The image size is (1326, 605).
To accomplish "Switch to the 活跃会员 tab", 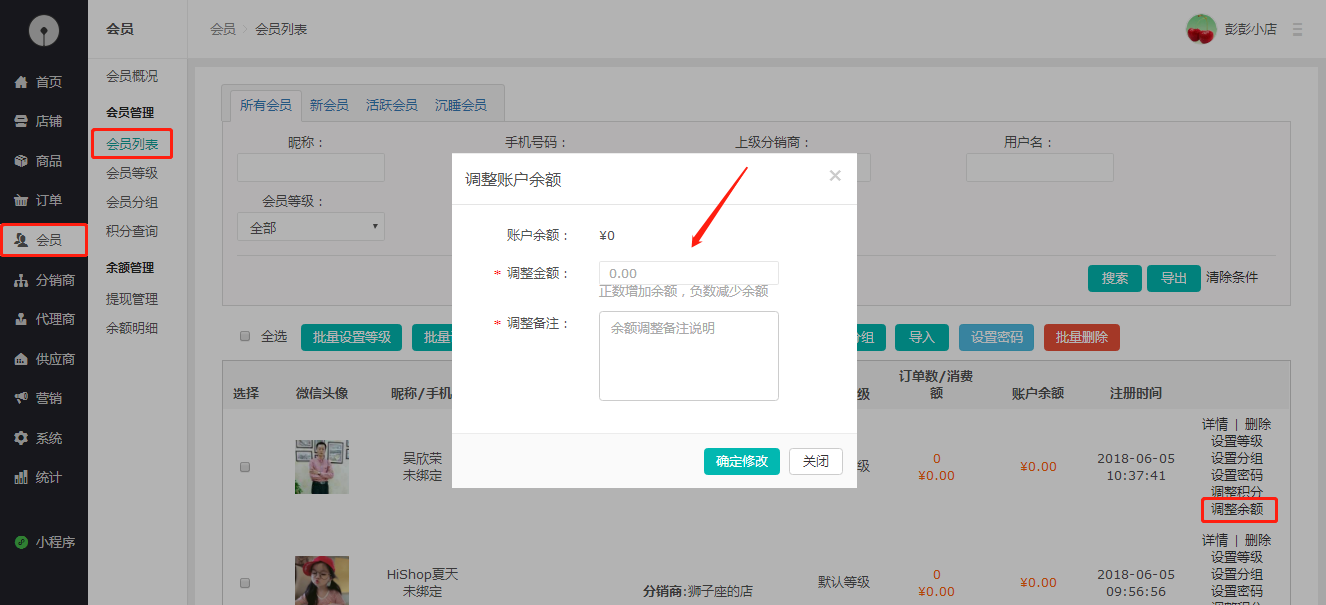I will pos(391,103).
